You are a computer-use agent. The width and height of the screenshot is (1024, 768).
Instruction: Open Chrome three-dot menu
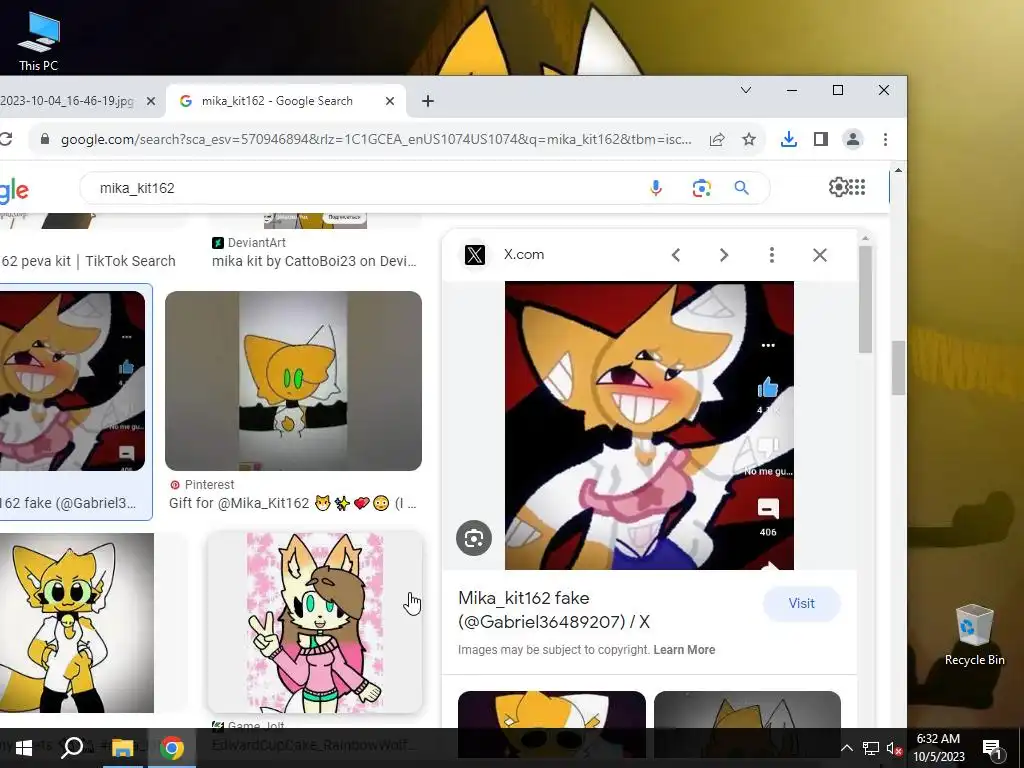pos(886,139)
